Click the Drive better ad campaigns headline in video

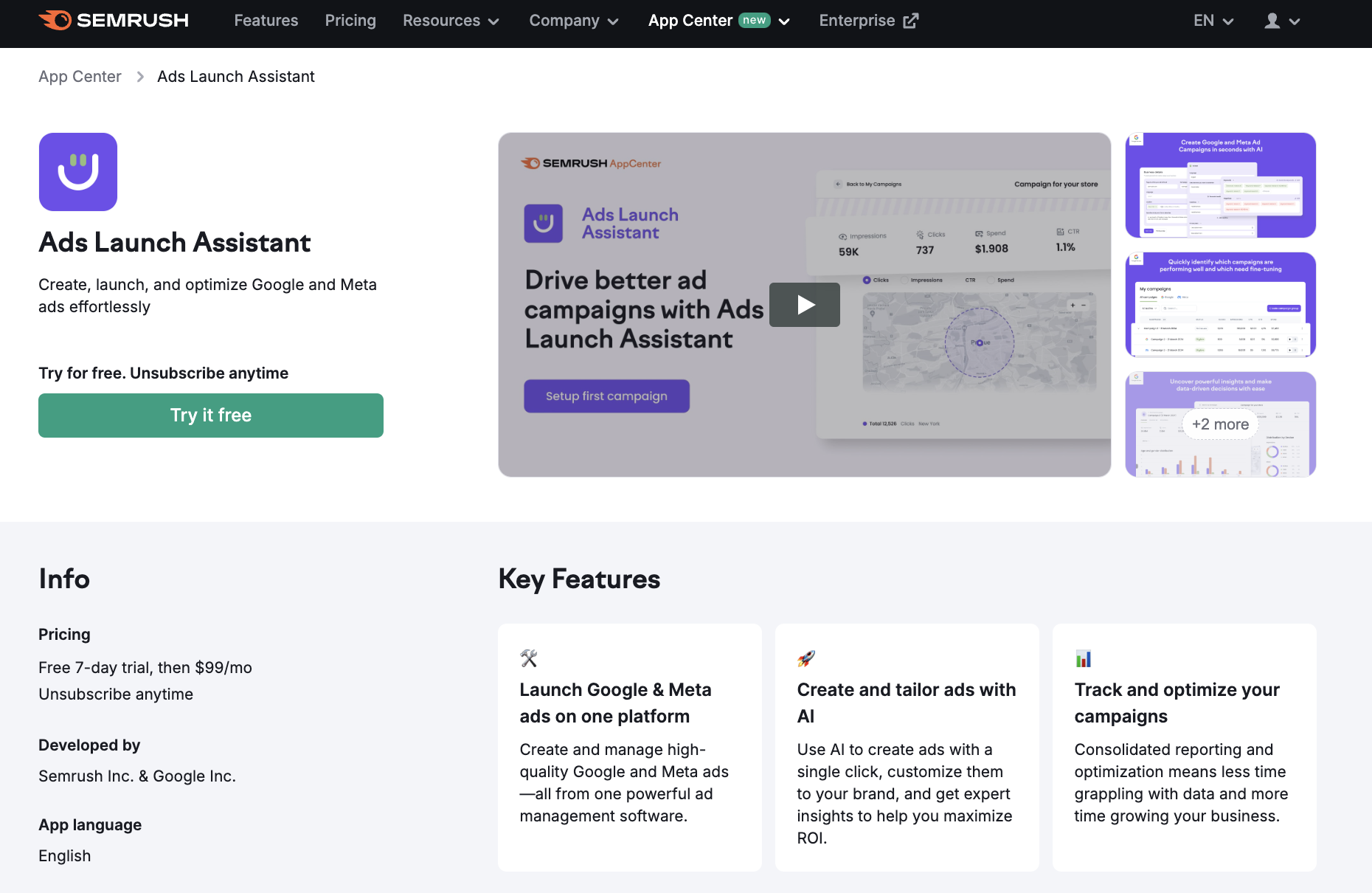[x=644, y=310]
